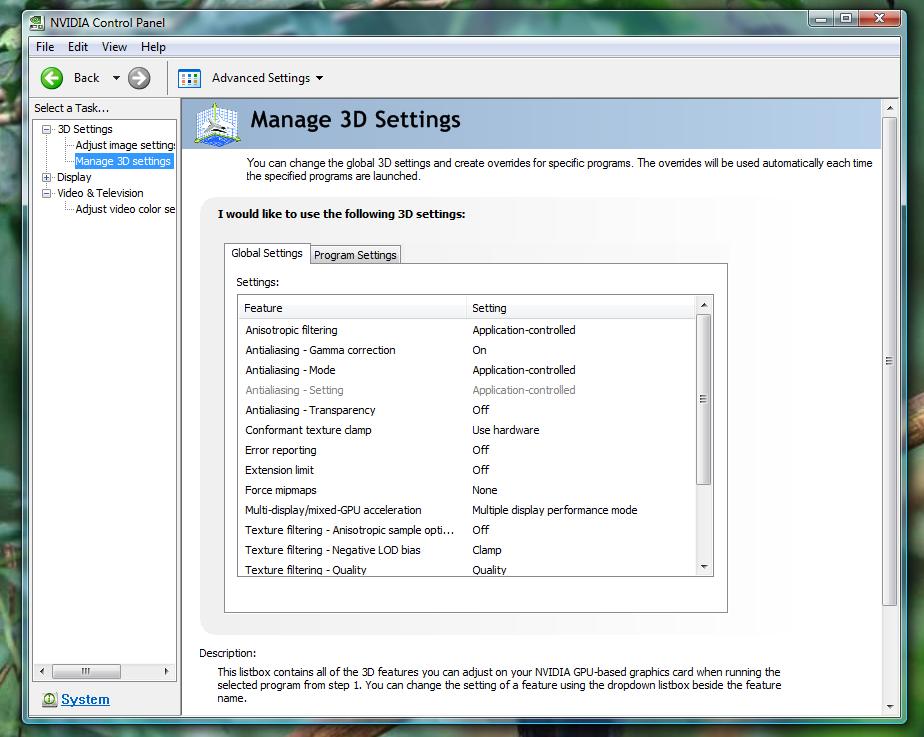Select the Extension limit row

coord(467,470)
